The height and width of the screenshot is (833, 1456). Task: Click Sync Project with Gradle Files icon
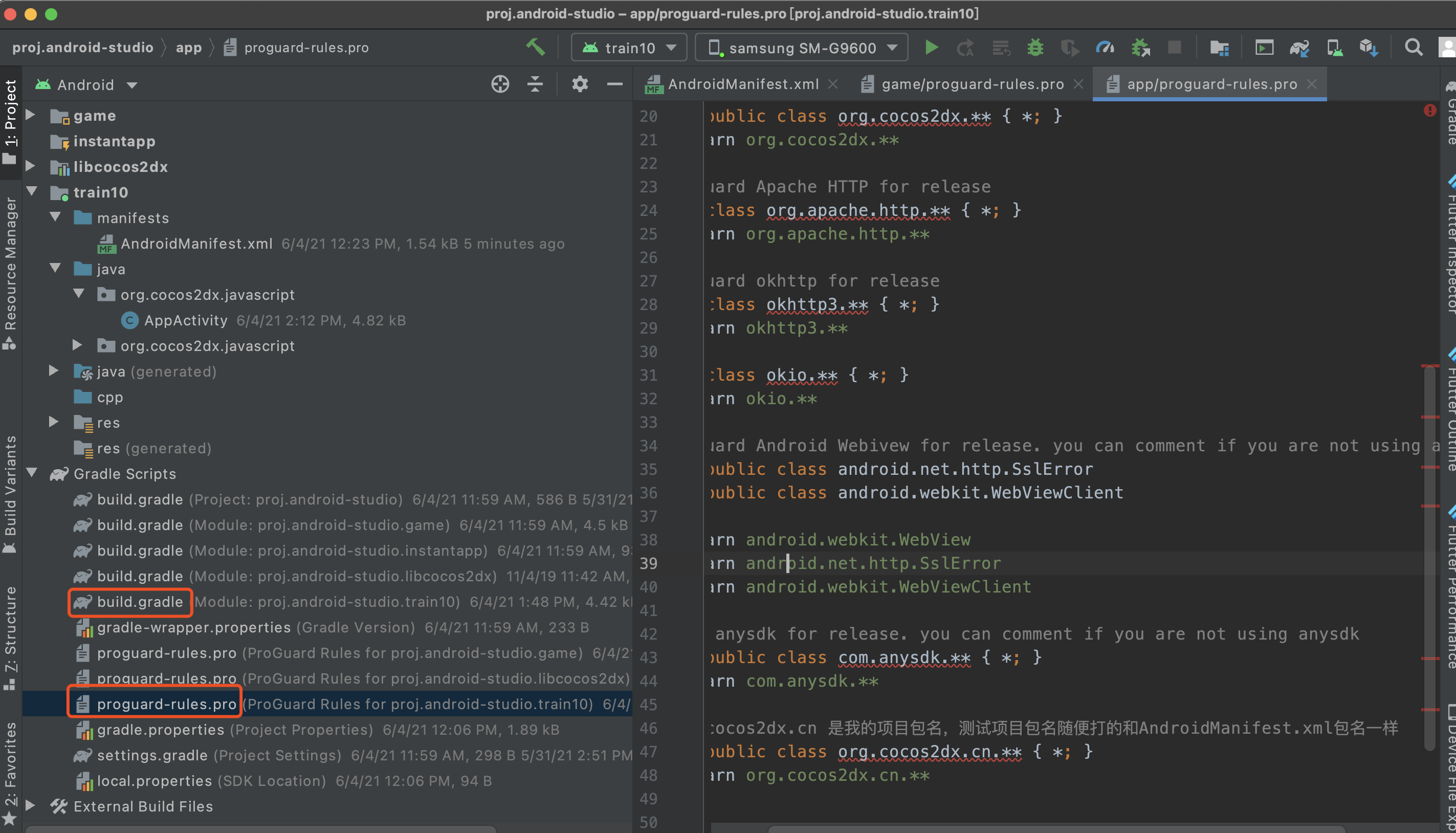click(1299, 48)
